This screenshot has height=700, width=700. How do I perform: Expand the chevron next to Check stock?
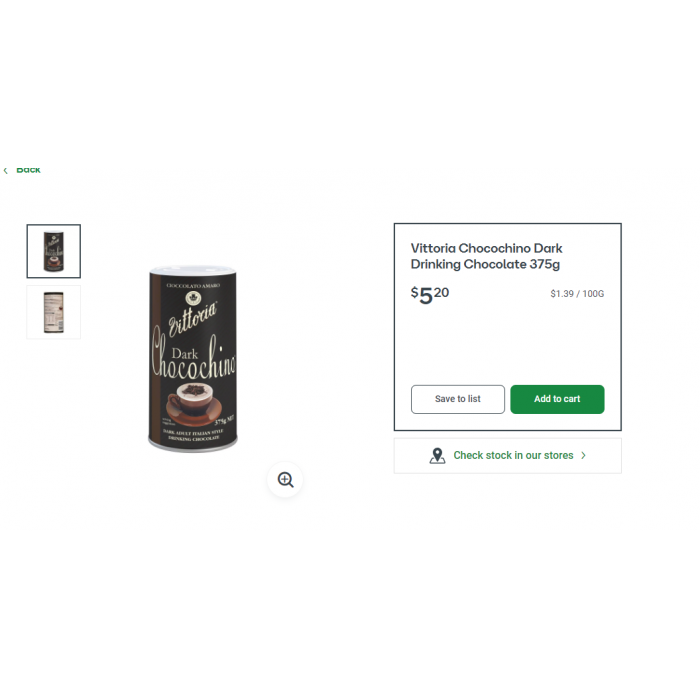[x=583, y=455]
